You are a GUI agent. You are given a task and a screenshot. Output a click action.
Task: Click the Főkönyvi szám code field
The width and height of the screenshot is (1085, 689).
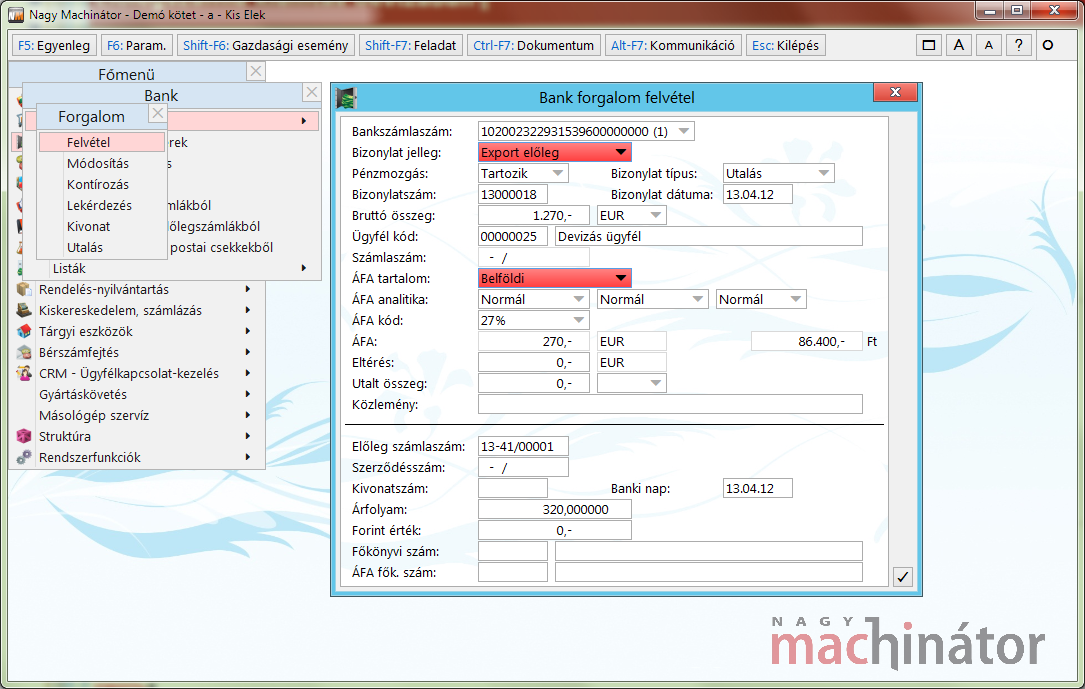(x=513, y=551)
